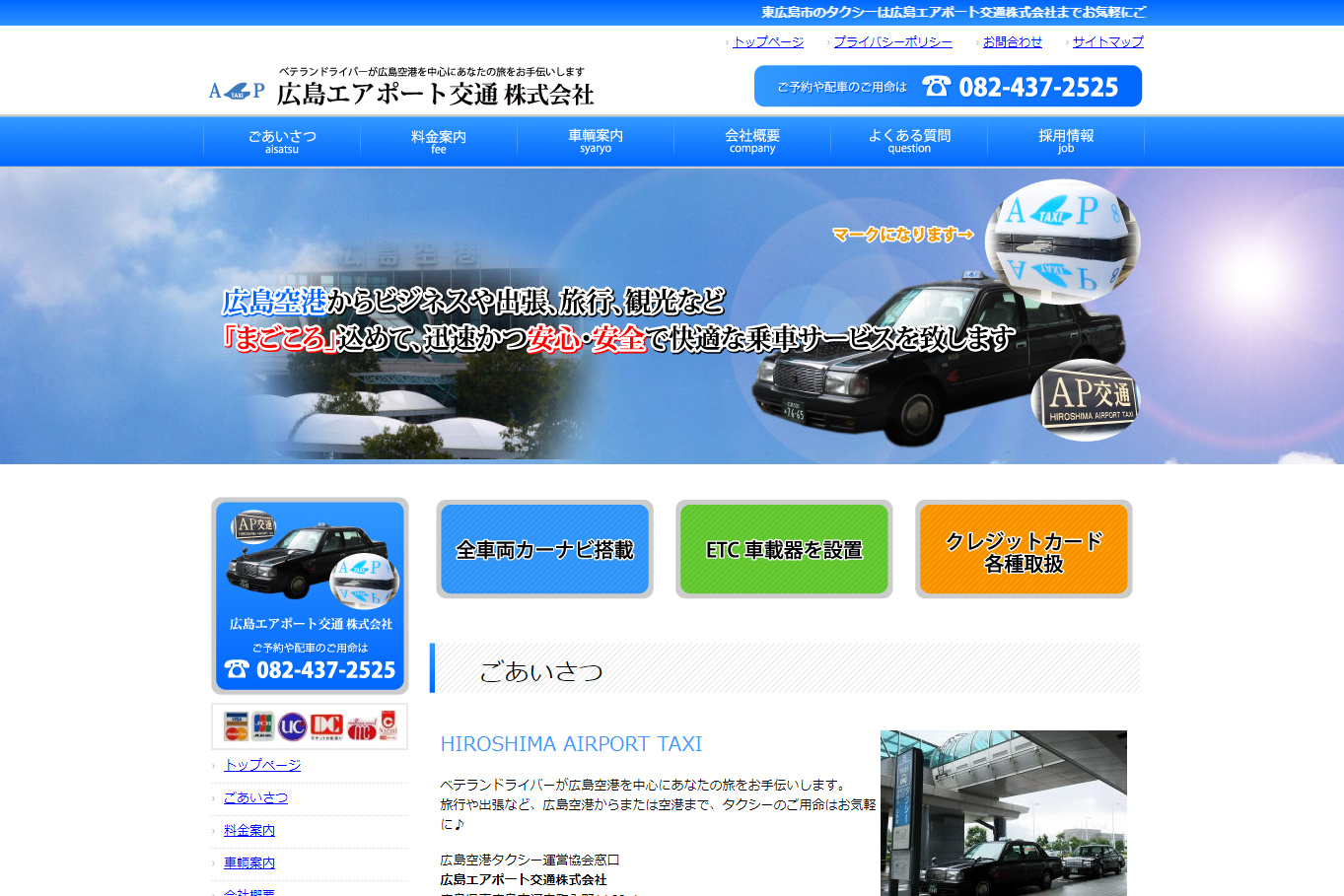Open the 車輌案内 link in the sidebar
The image size is (1344, 896).
[249, 862]
